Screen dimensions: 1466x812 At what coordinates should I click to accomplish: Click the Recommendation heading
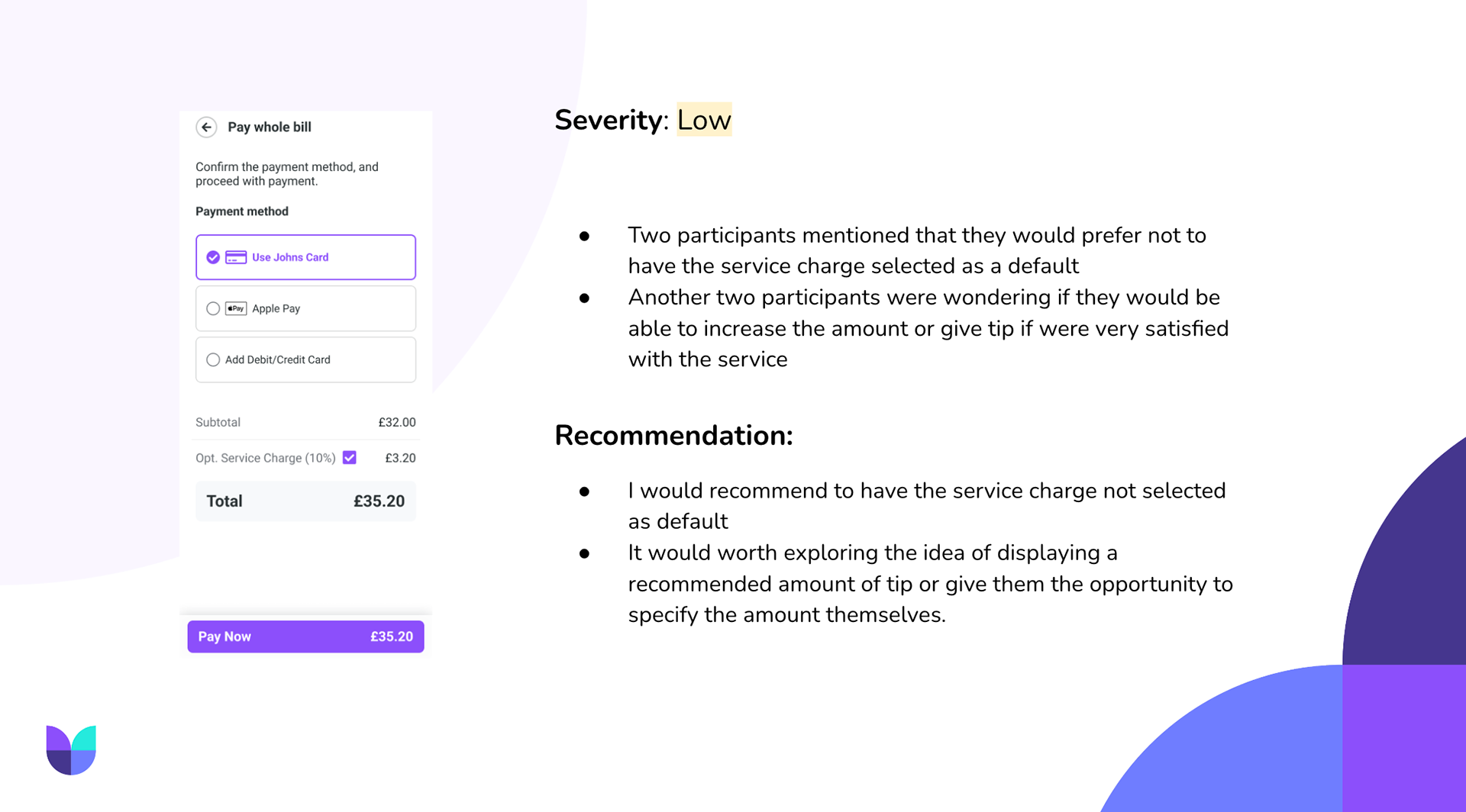673,436
